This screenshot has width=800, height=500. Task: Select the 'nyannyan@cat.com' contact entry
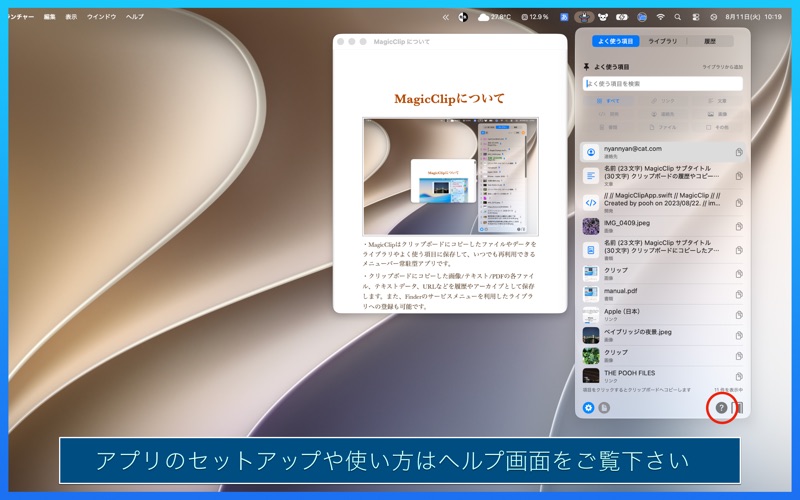pyautogui.click(x=663, y=152)
